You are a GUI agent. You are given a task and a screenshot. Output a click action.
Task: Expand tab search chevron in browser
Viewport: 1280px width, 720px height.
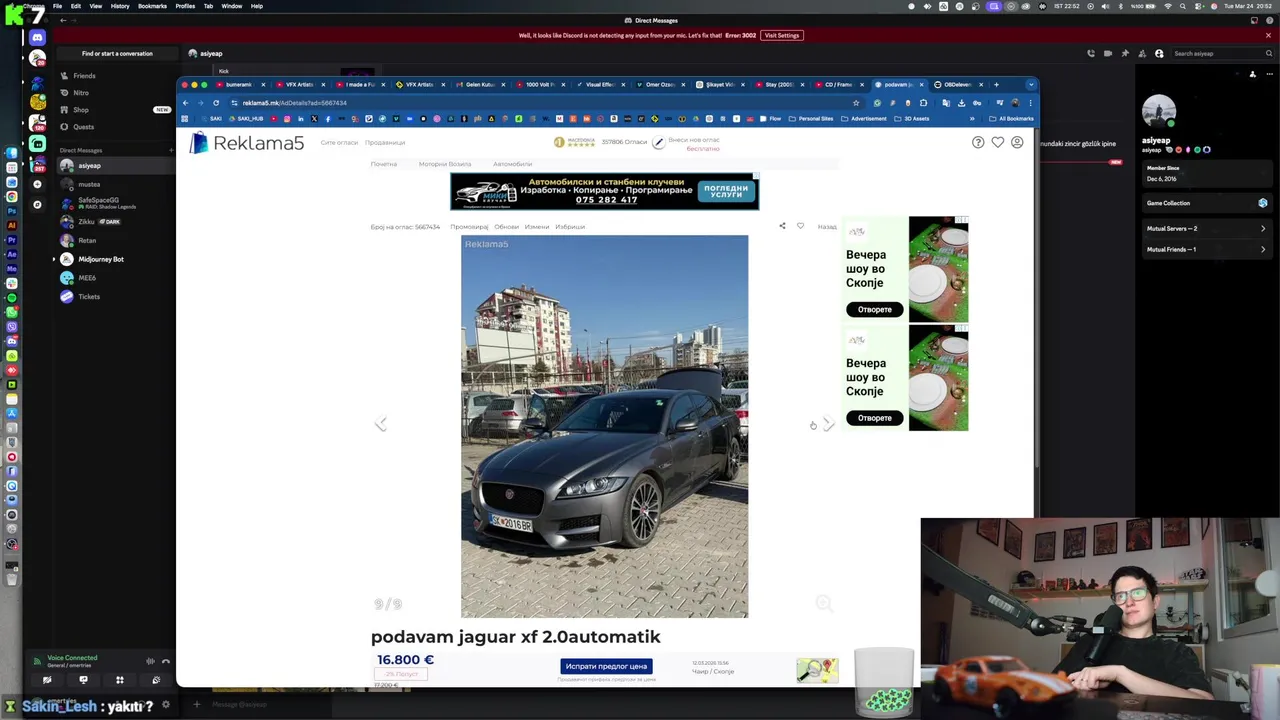(1031, 84)
